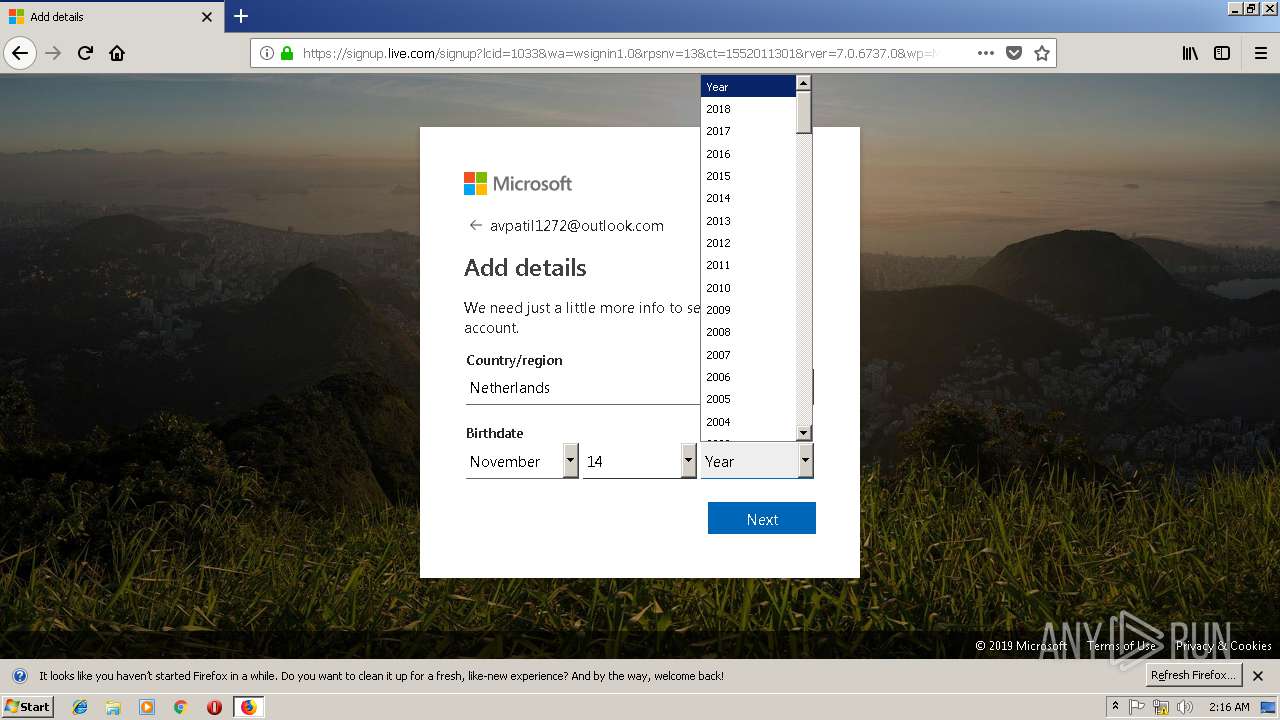Open the Windows Start menu
This screenshot has height=720, width=1280.
28,706
